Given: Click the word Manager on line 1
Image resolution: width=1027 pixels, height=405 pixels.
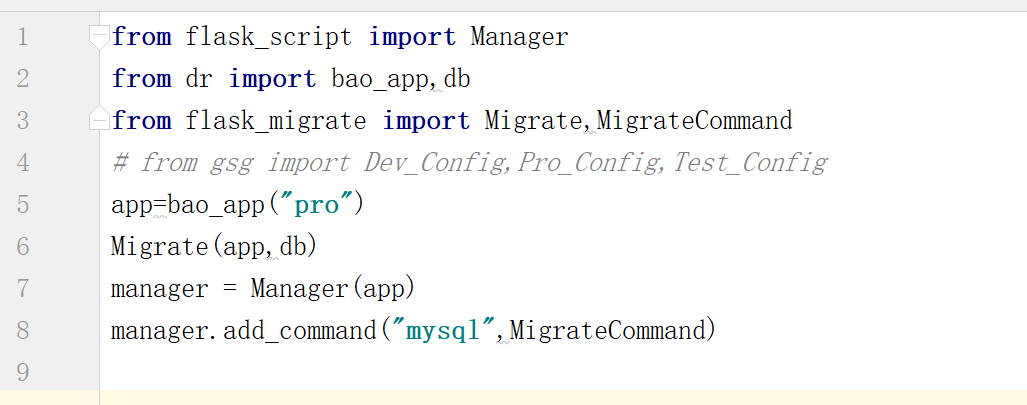Looking at the screenshot, I should (519, 38).
